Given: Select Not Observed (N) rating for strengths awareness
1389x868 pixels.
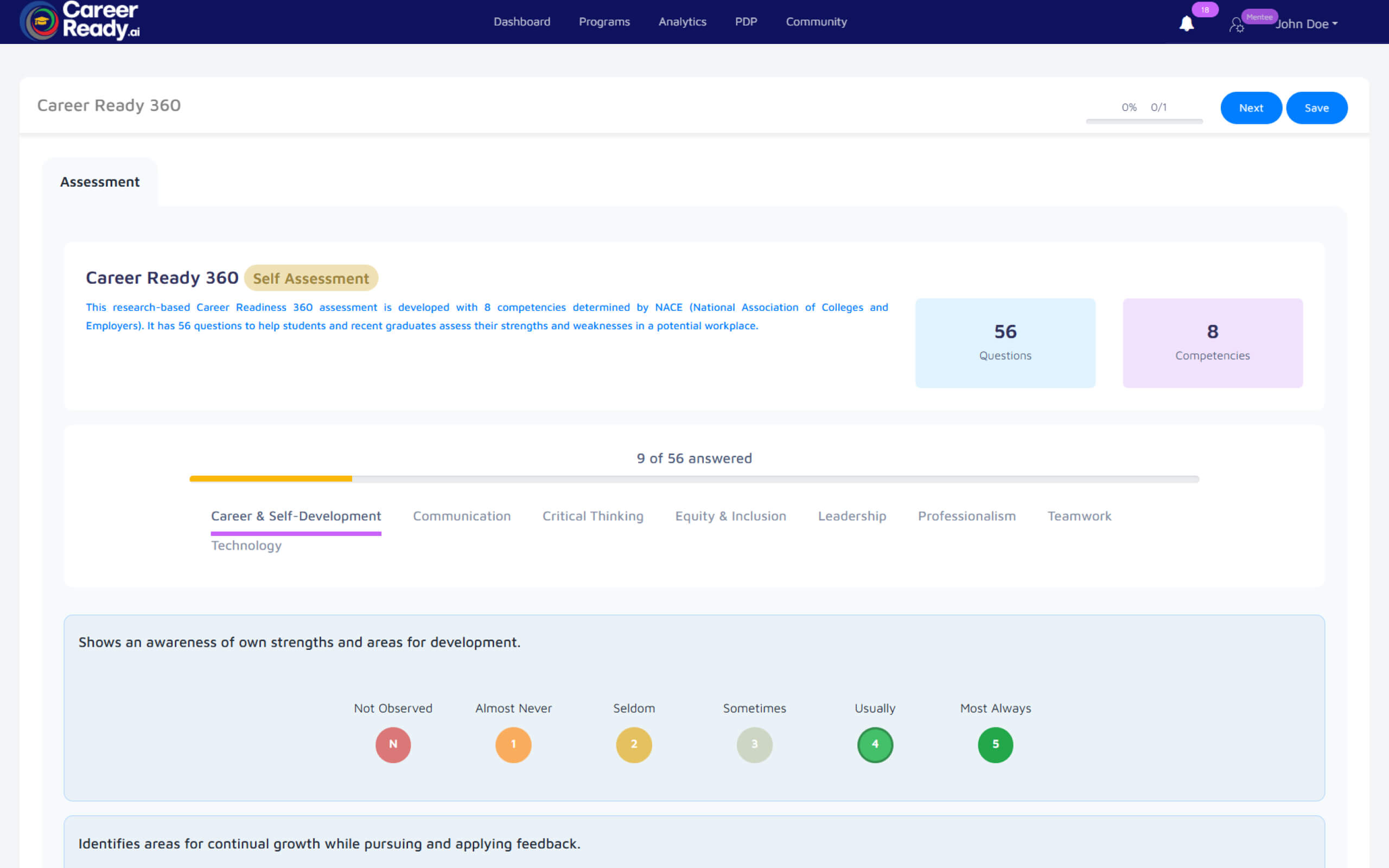Looking at the screenshot, I should (393, 744).
